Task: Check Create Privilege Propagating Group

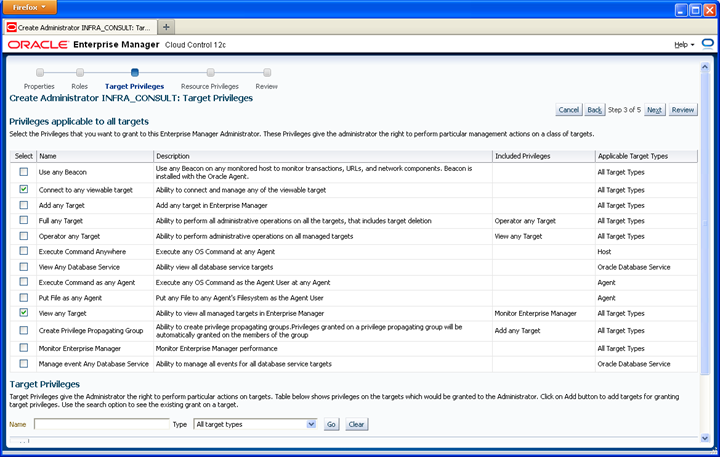Action: 23,330
